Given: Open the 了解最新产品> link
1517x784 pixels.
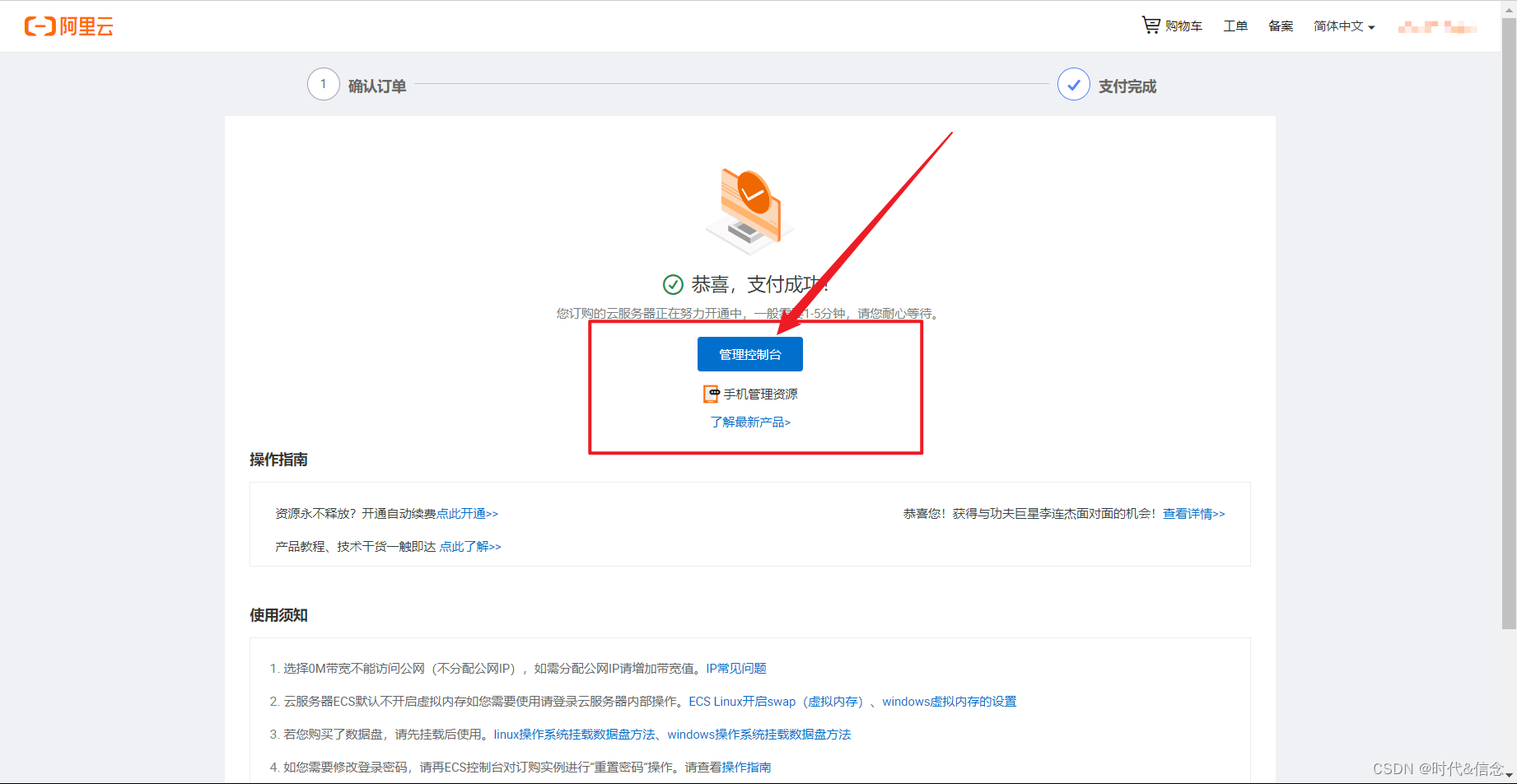Looking at the screenshot, I should tap(750, 422).
